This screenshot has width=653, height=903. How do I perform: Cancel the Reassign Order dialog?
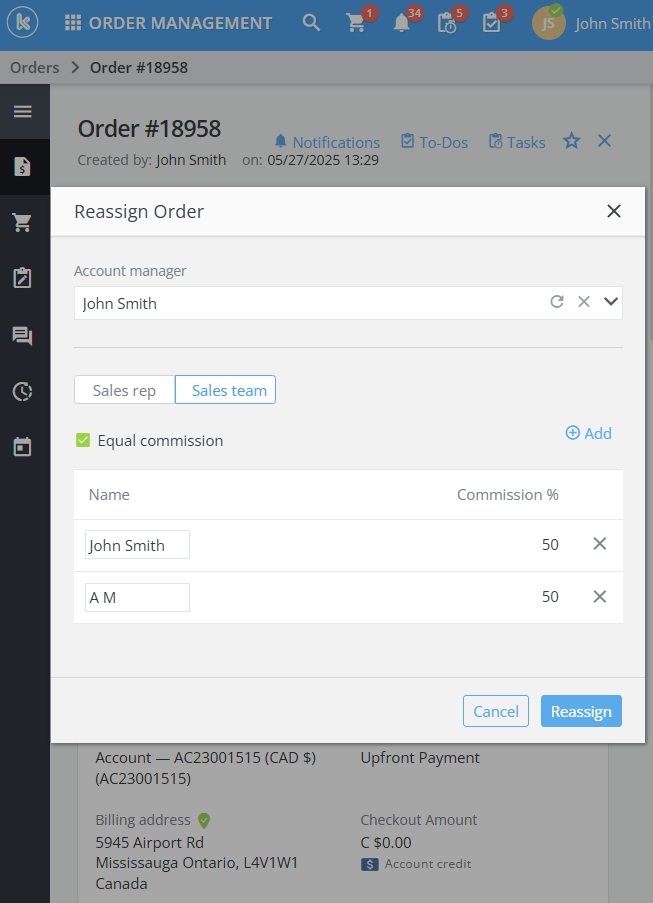point(496,711)
